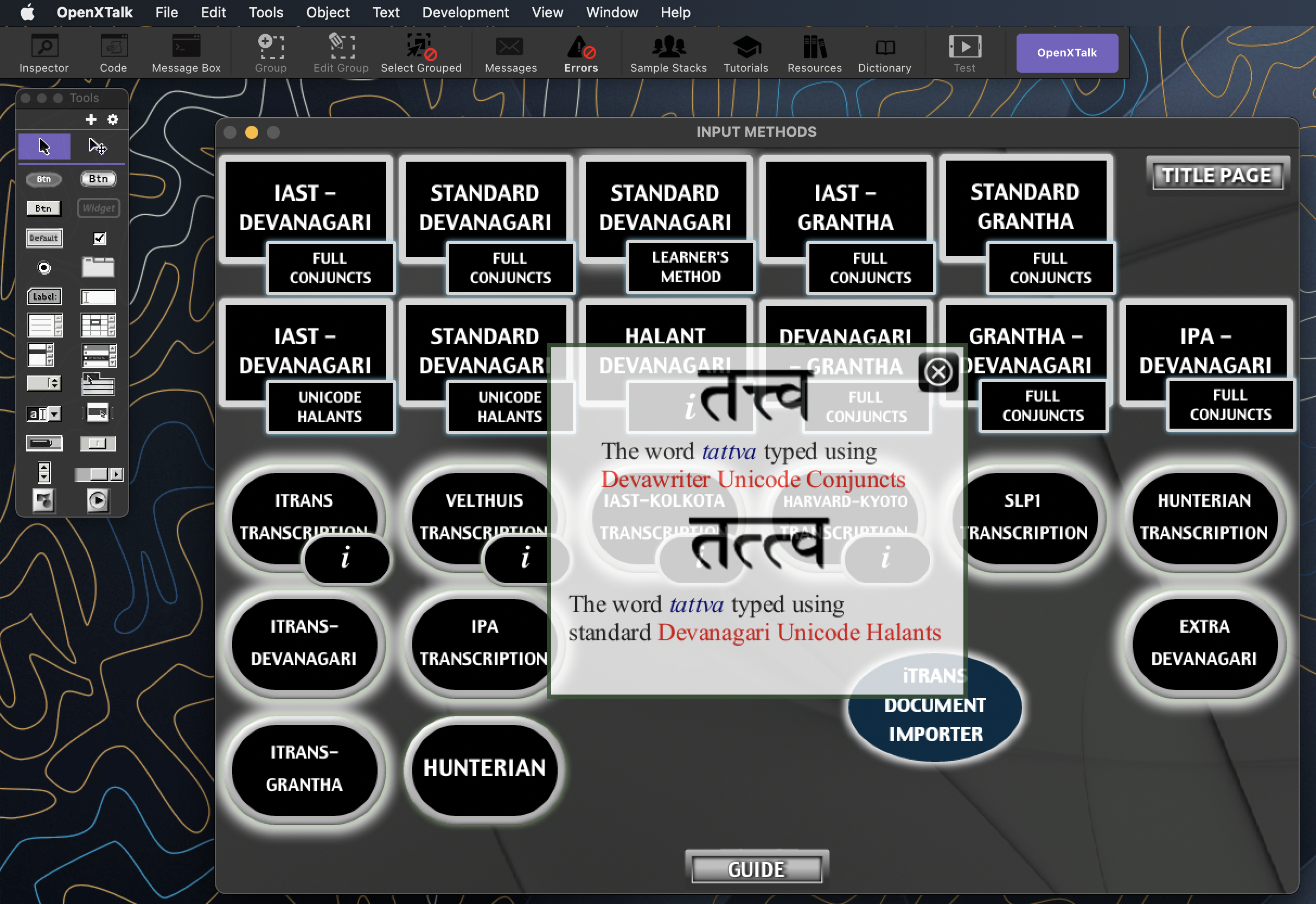This screenshot has width=1316, height=904.
Task: Click the SLP1 Transcription button
Action: [1025, 517]
